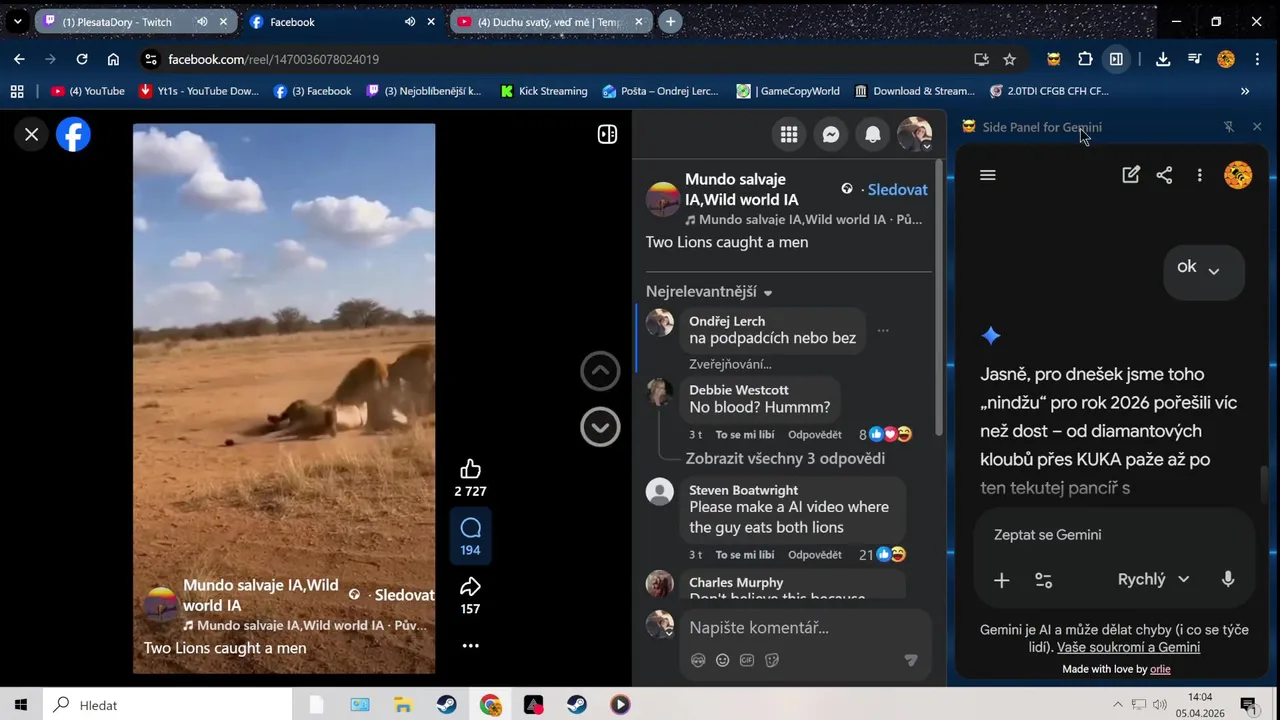The height and width of the screenshot is (720, 1280).
Task: Click Sledovat on the video overlay
Action: click(x=404, y=595)
